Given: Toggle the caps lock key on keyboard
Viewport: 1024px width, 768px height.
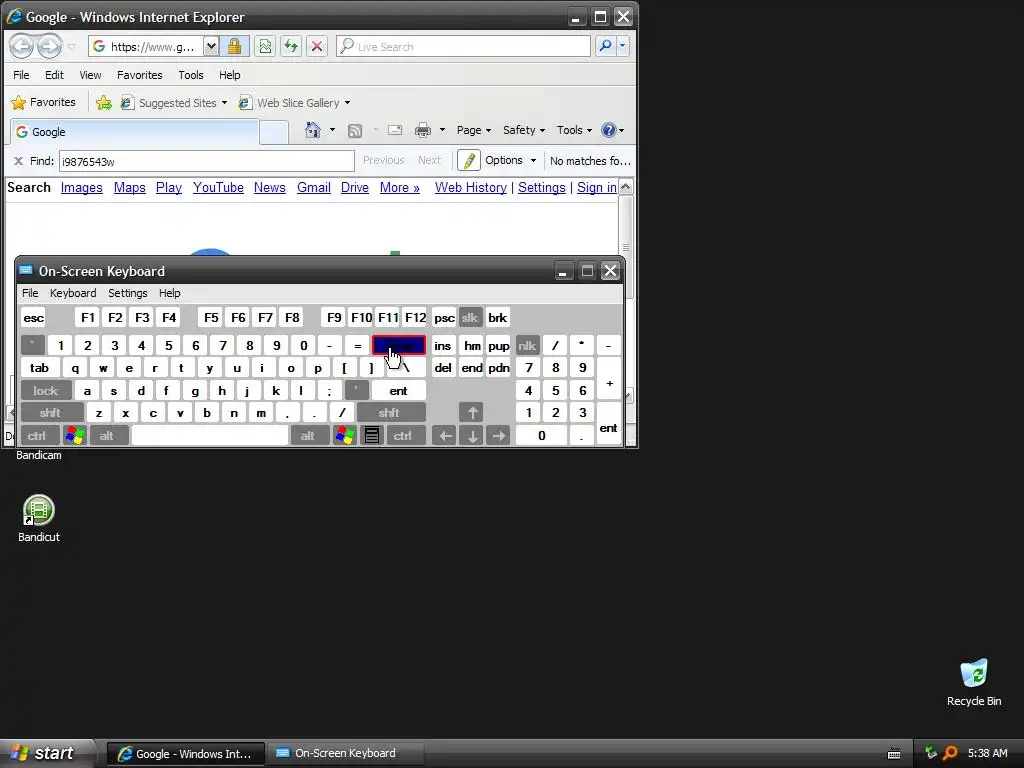Looking at the screenshot, I should tap(46, 391).
